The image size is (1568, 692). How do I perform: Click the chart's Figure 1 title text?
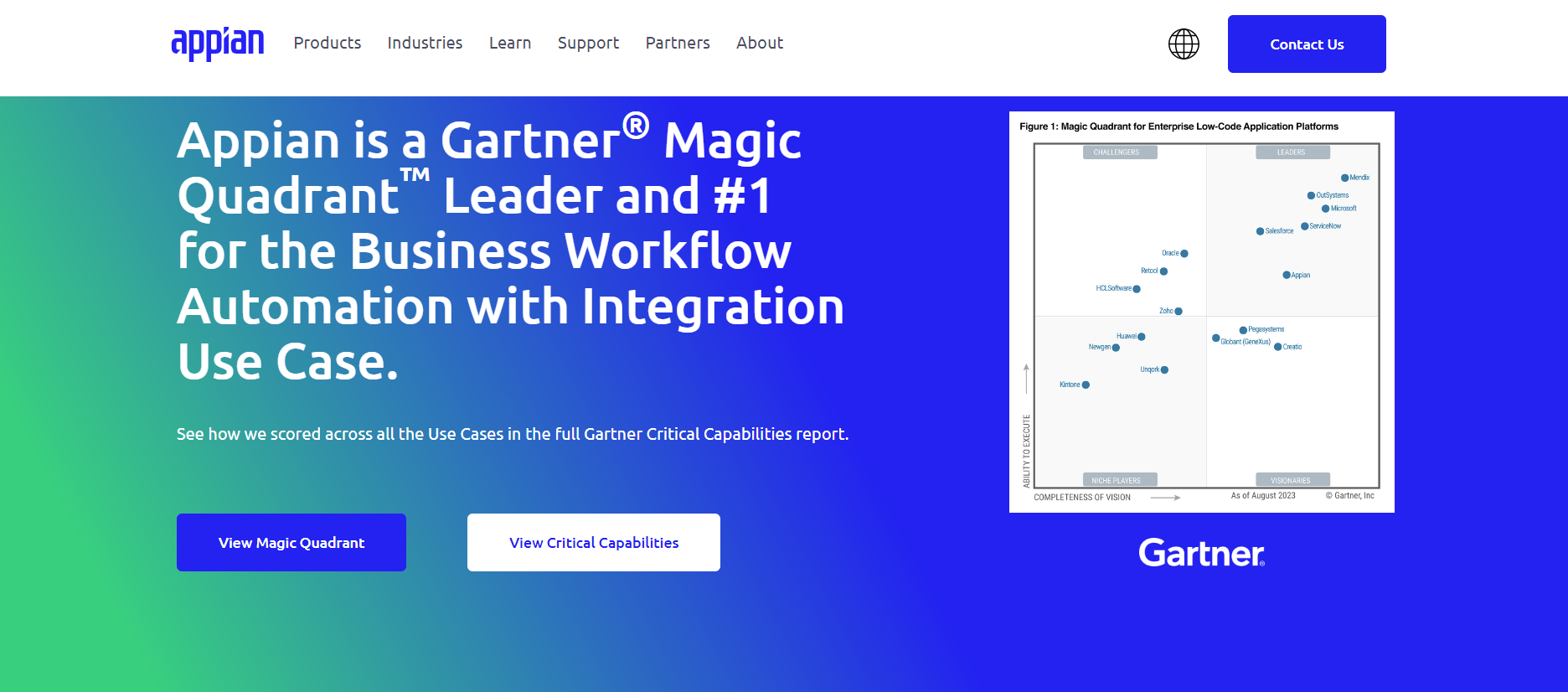pos(1179,127)
